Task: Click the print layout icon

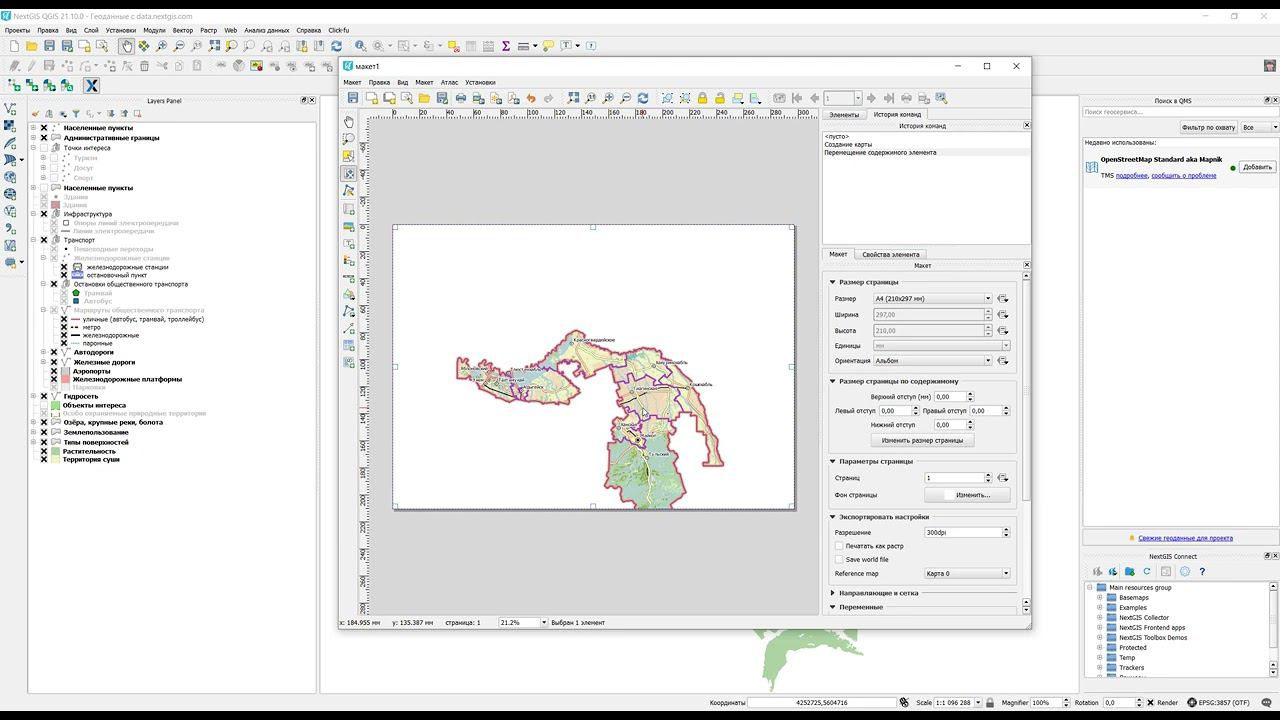Action: click(461, 98)
